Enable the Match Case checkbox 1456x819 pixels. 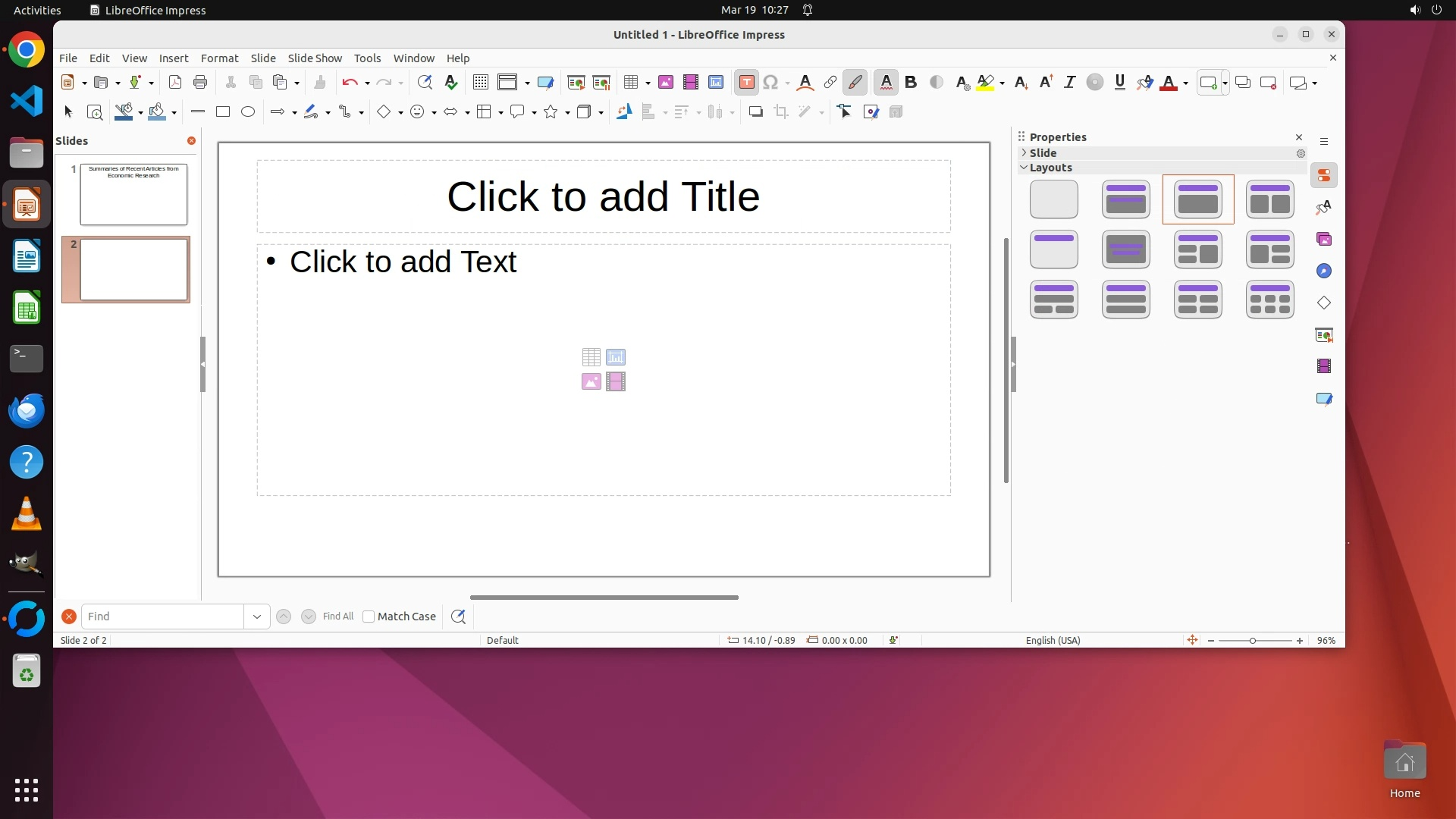click(369, 617)
